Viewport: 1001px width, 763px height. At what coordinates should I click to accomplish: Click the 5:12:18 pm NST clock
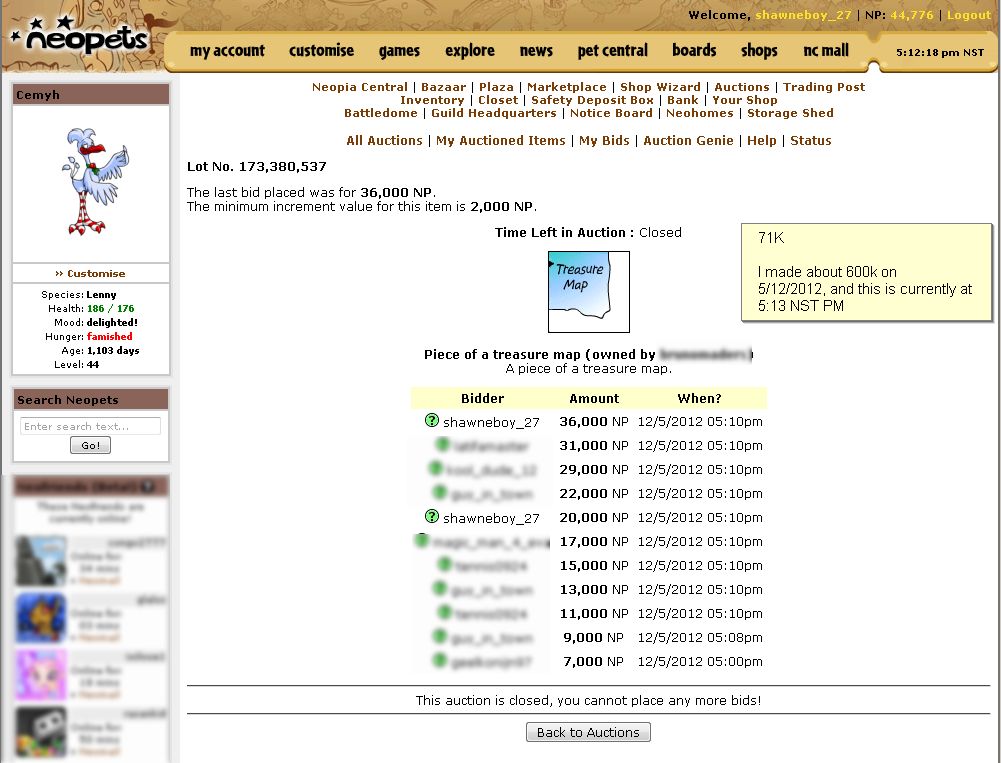(x=940, y=52)
